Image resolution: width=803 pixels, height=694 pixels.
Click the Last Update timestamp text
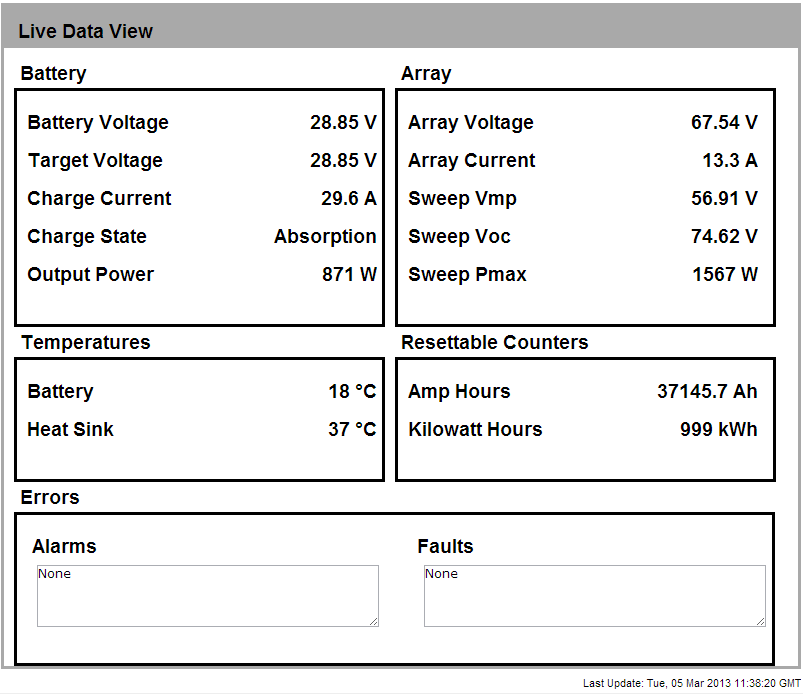point(691,683)
